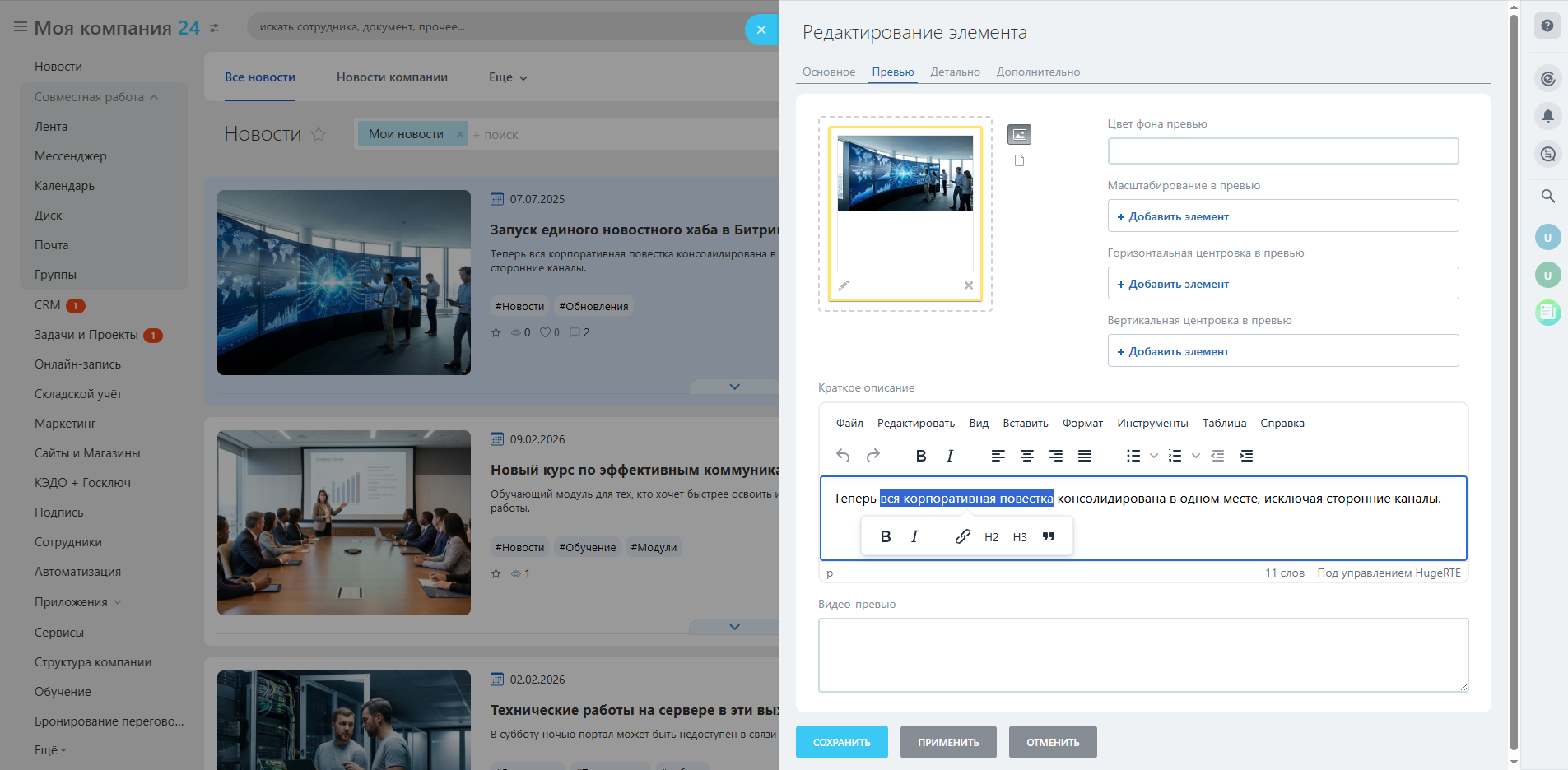Add Новости page to favorites star
Image resolution: width=1568 pixels, height=770 pixels.
[319, 134]
